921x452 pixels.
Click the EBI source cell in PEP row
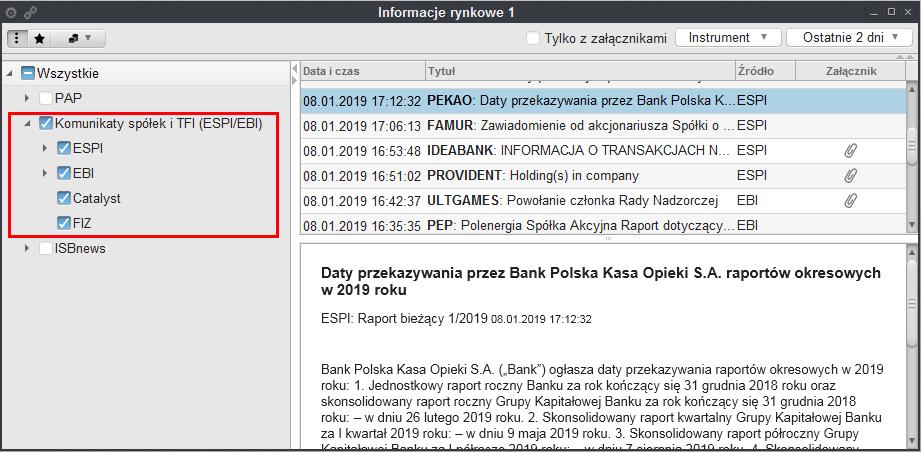(x=747, y=225)
